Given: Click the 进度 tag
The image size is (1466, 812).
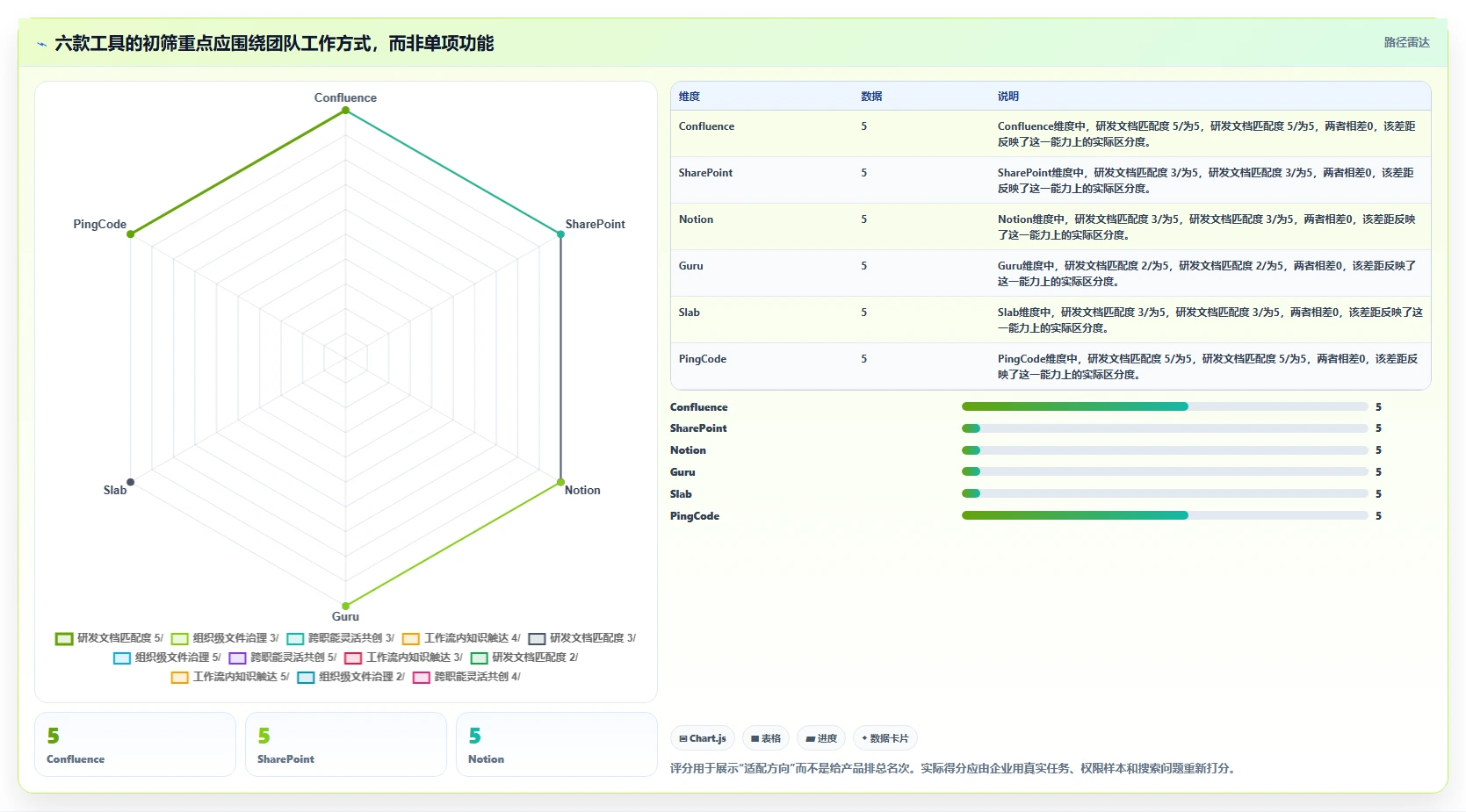Looking at the screenshot, I should coord(821,738).
